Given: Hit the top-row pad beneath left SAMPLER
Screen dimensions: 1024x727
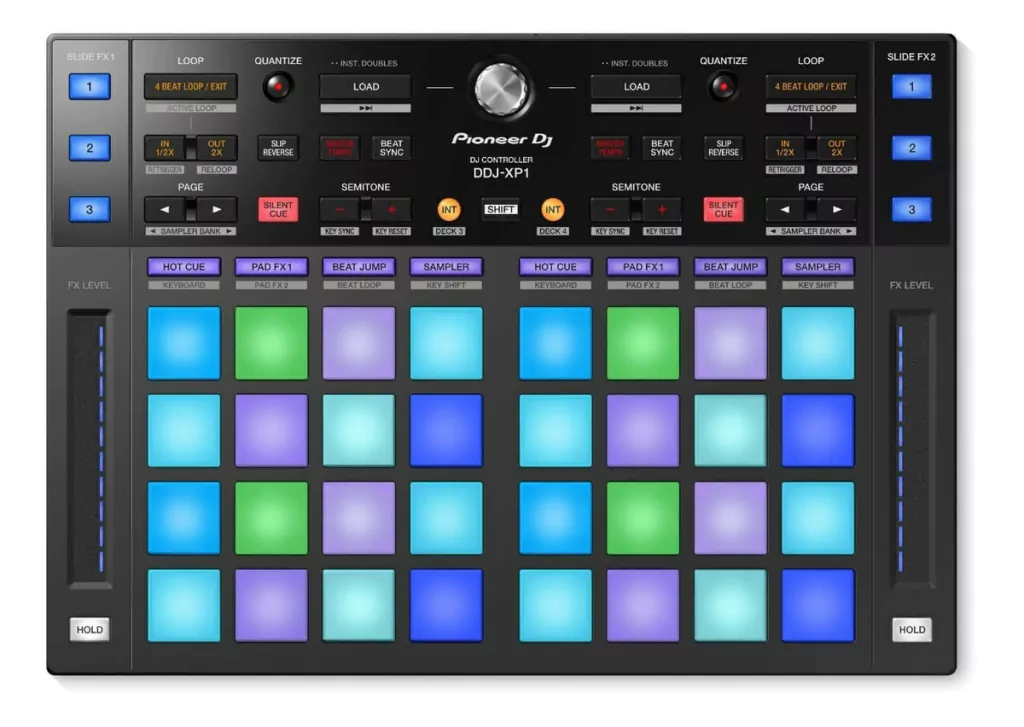Looking at the screenshot, I should point(446,343).
